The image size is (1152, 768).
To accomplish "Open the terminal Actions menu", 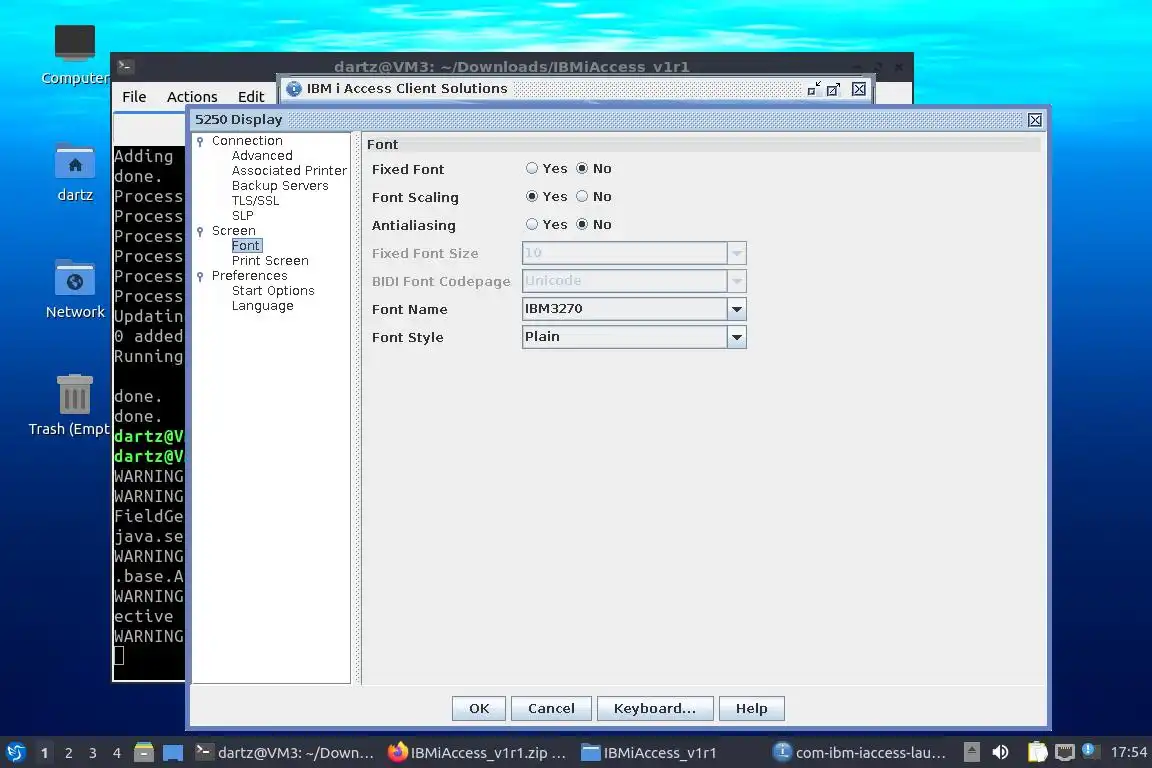I will click(x=192, y=97).
